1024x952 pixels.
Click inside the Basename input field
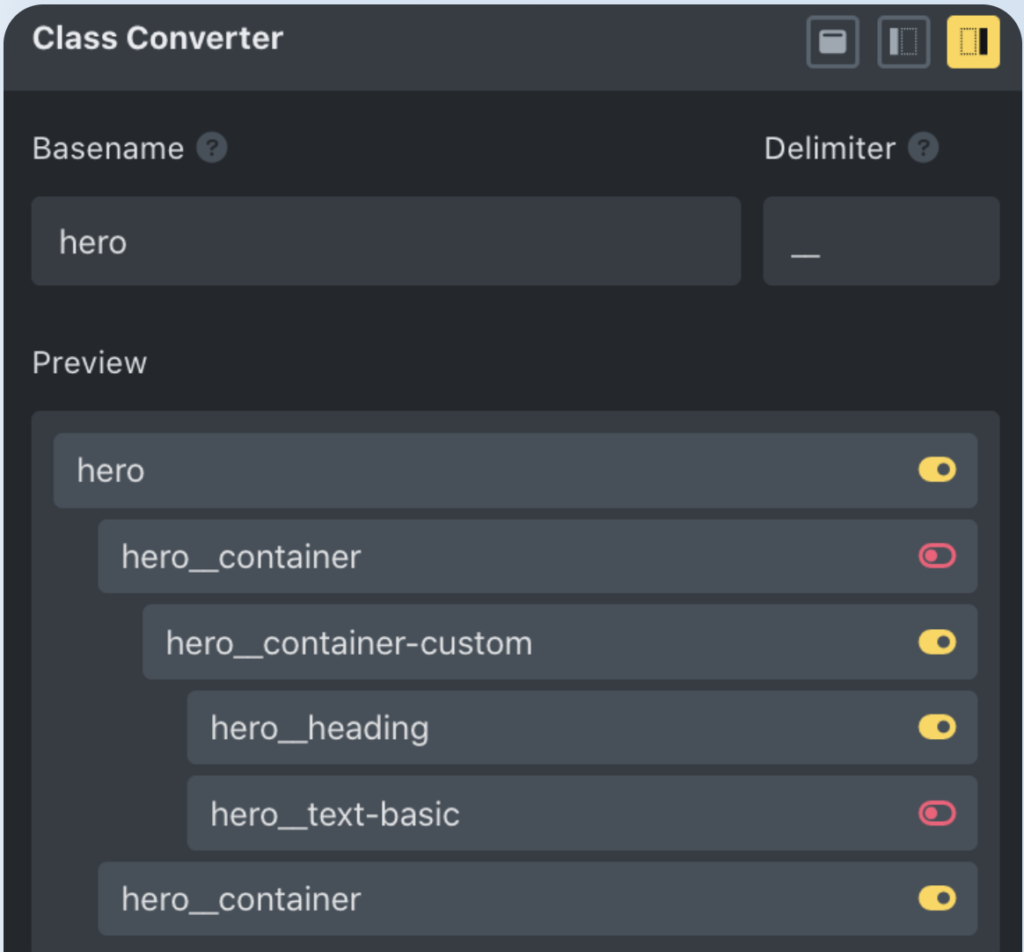385,241
